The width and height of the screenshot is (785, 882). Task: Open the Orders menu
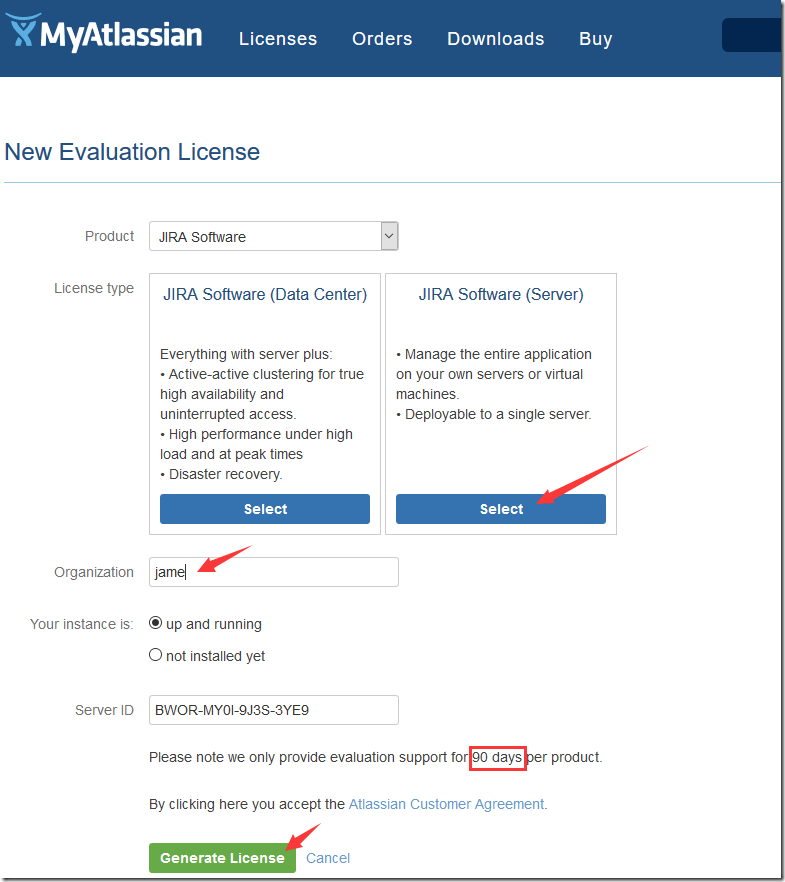point(382,39)
